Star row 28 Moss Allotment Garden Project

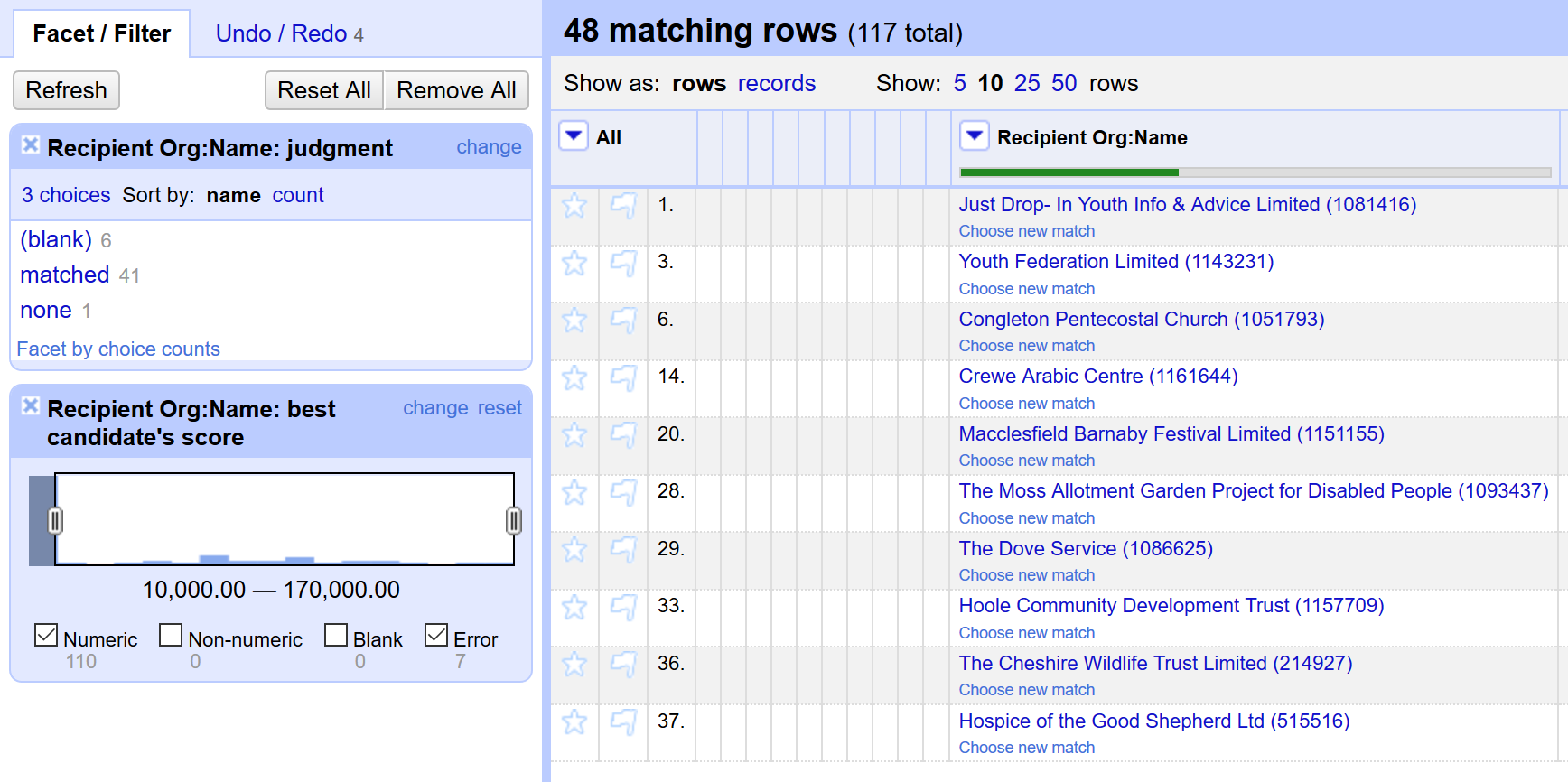574,493
